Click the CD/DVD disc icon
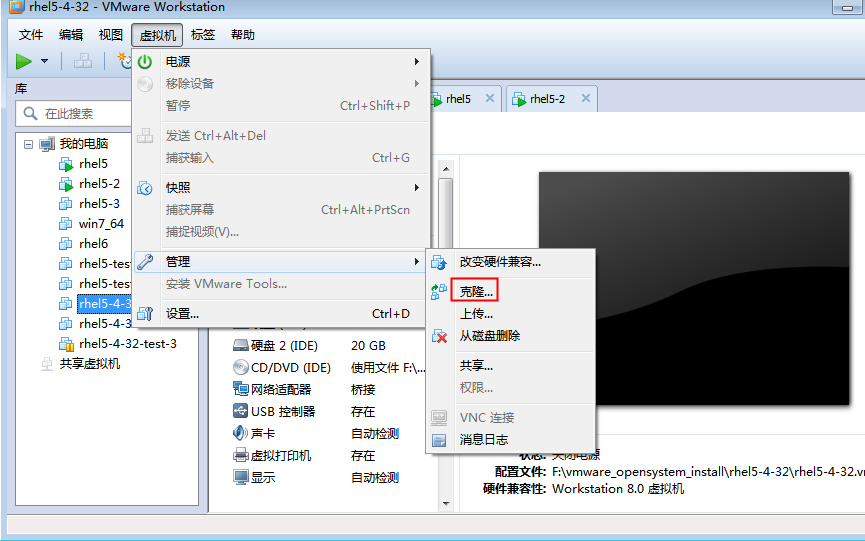 click(241, 367)
